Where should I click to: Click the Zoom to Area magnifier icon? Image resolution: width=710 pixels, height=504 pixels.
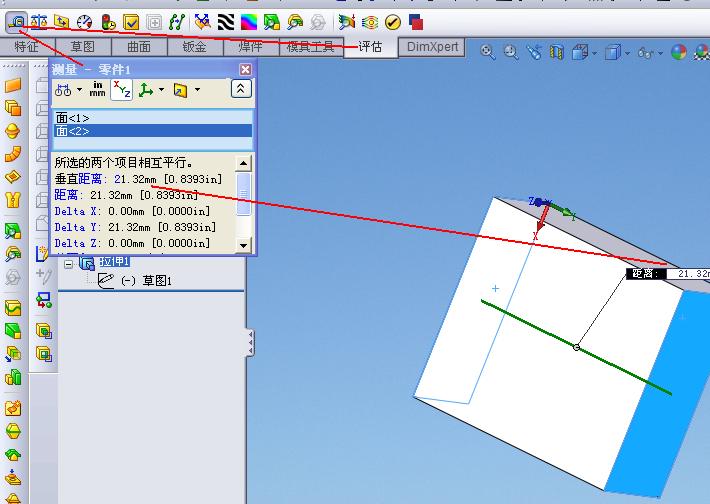point(511,52)
